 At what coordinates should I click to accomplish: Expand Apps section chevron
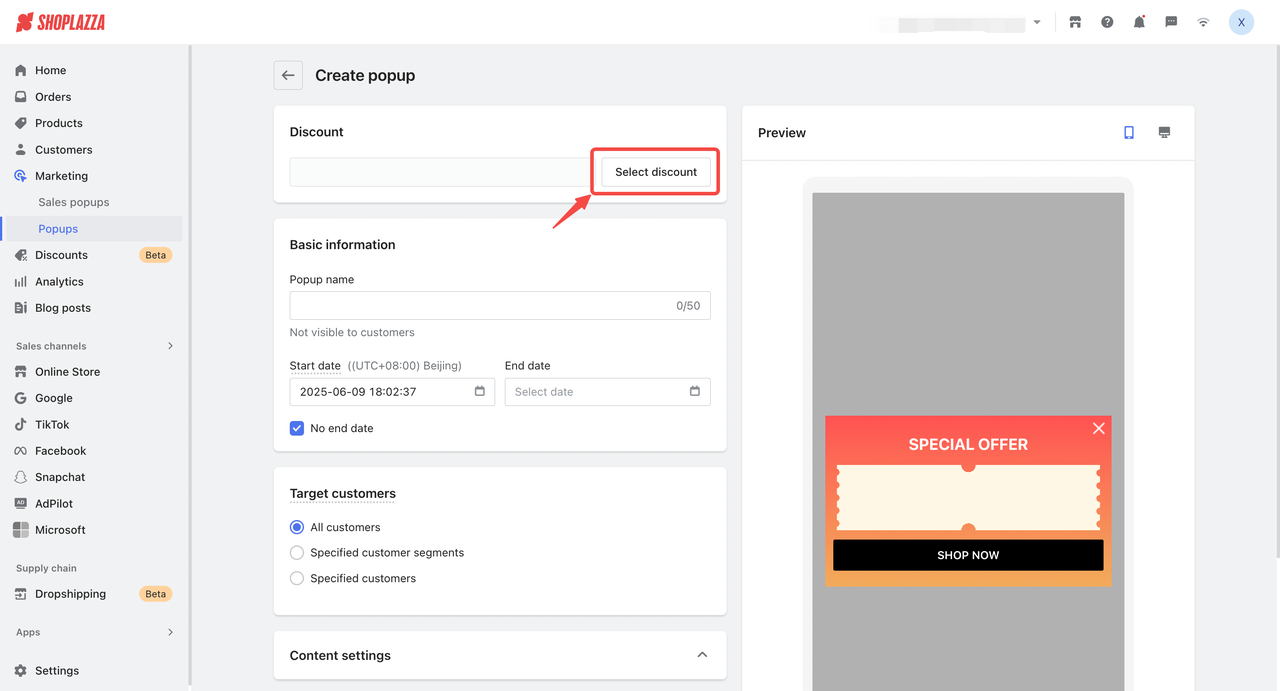170,632
